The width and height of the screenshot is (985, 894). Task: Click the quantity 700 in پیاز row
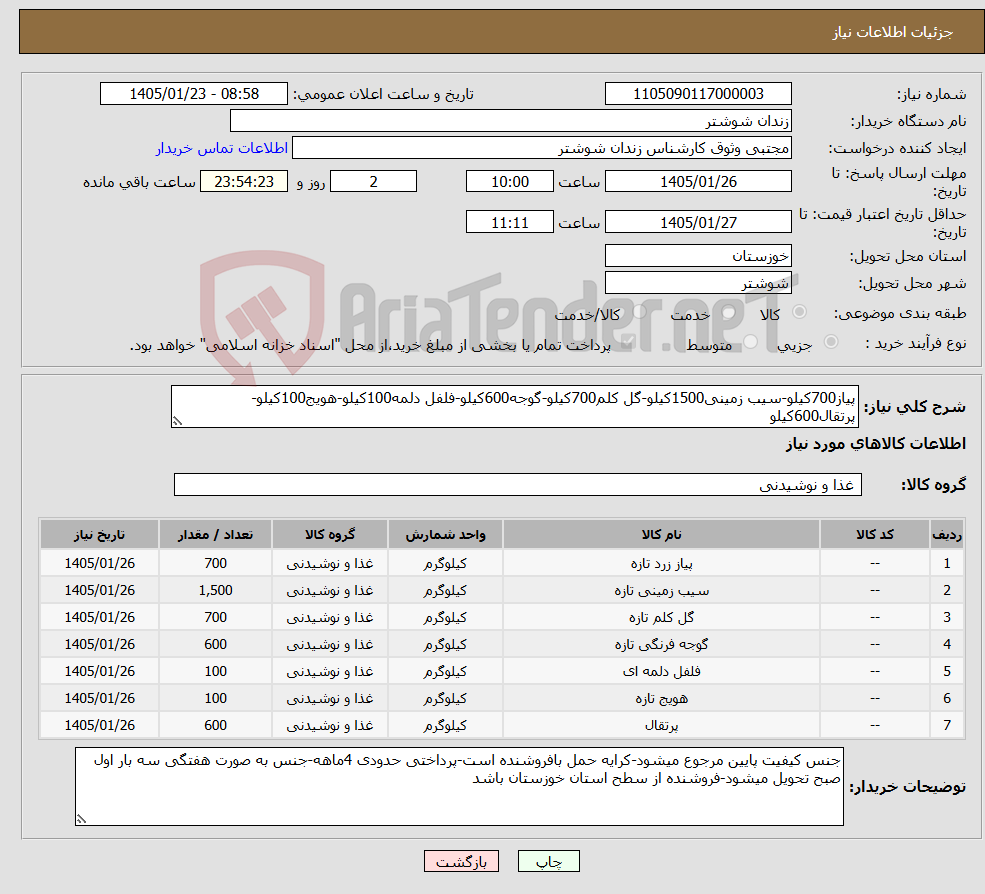[x=215, y=564]
